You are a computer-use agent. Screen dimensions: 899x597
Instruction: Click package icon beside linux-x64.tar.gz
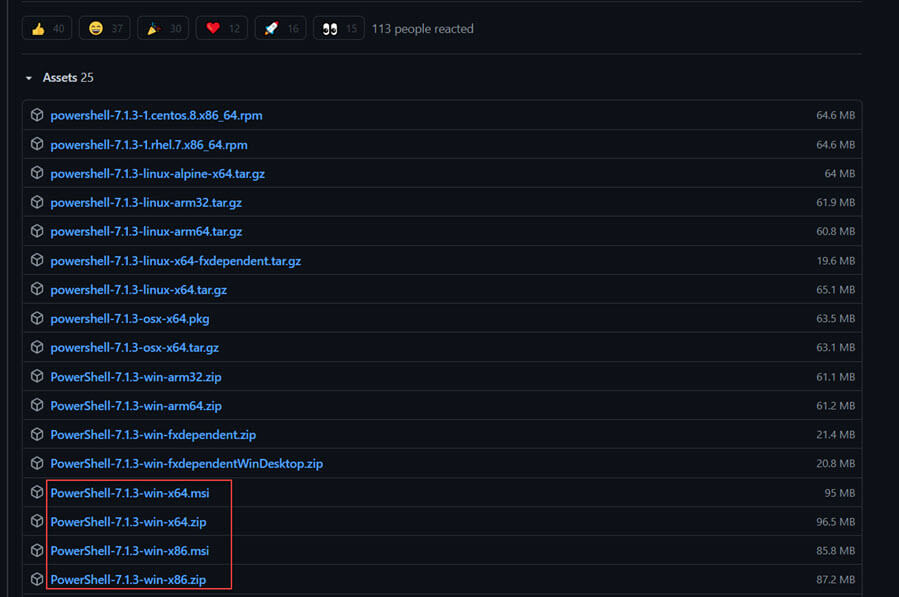click(x=37, y=289)
